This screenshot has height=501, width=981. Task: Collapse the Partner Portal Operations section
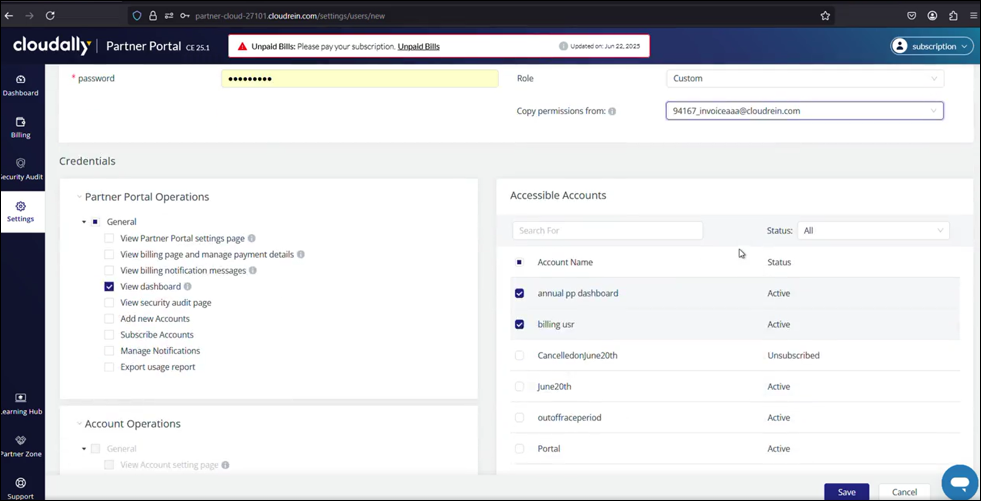click(x=79, y=197)
